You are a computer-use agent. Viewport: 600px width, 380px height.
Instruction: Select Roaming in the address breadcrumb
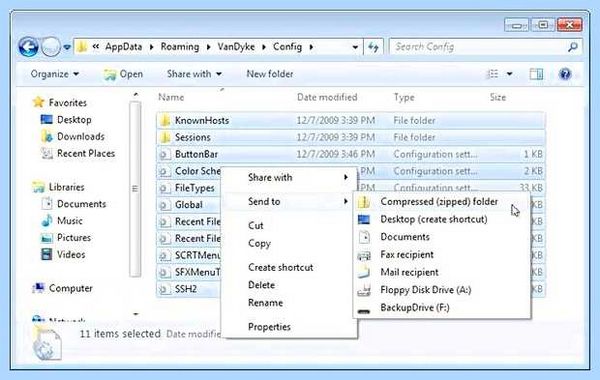pos(180,47)
